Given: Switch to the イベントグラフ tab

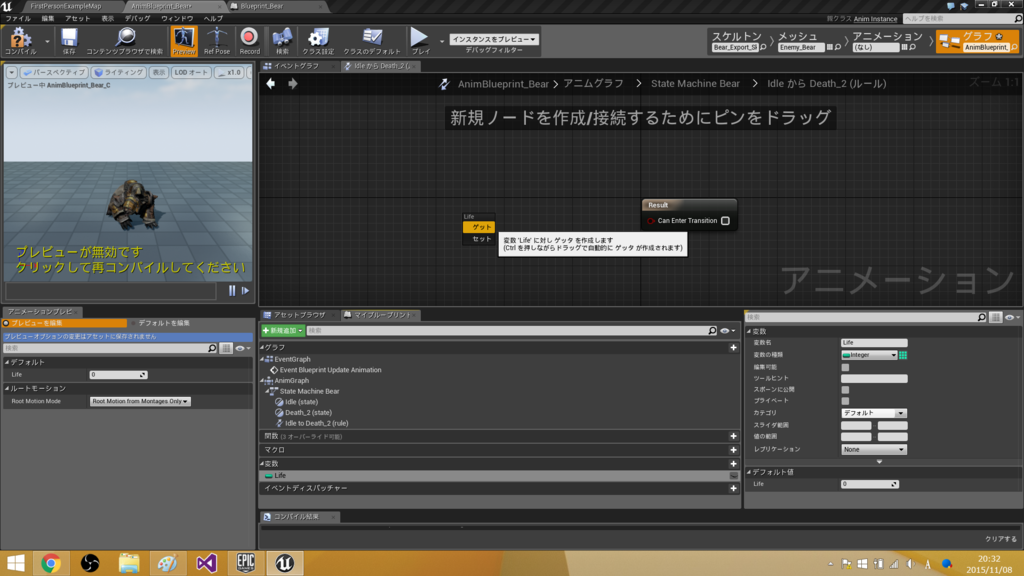Looking at the screenshot, I should [296, 66].
